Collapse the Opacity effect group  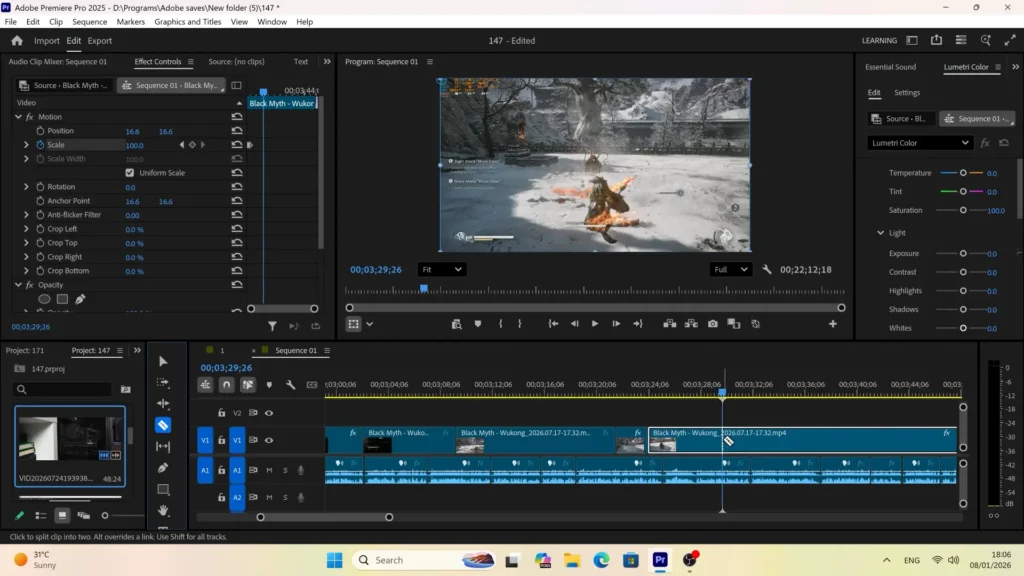point(18,285)
